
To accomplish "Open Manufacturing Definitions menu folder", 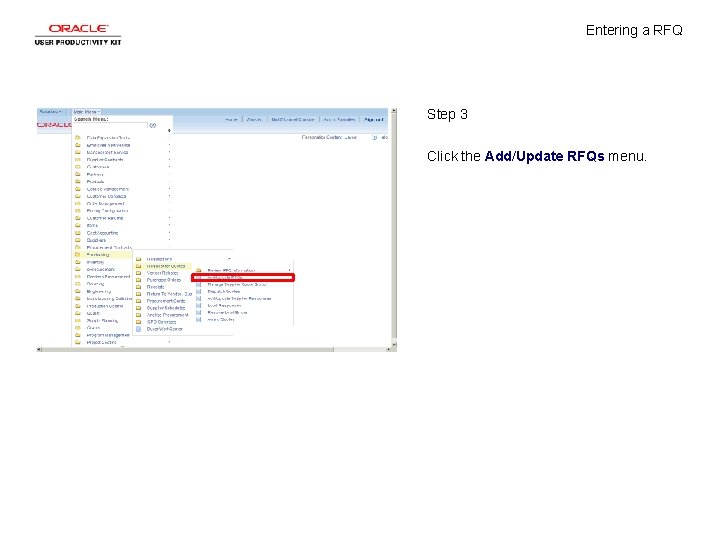I will [x=109, y=298].
